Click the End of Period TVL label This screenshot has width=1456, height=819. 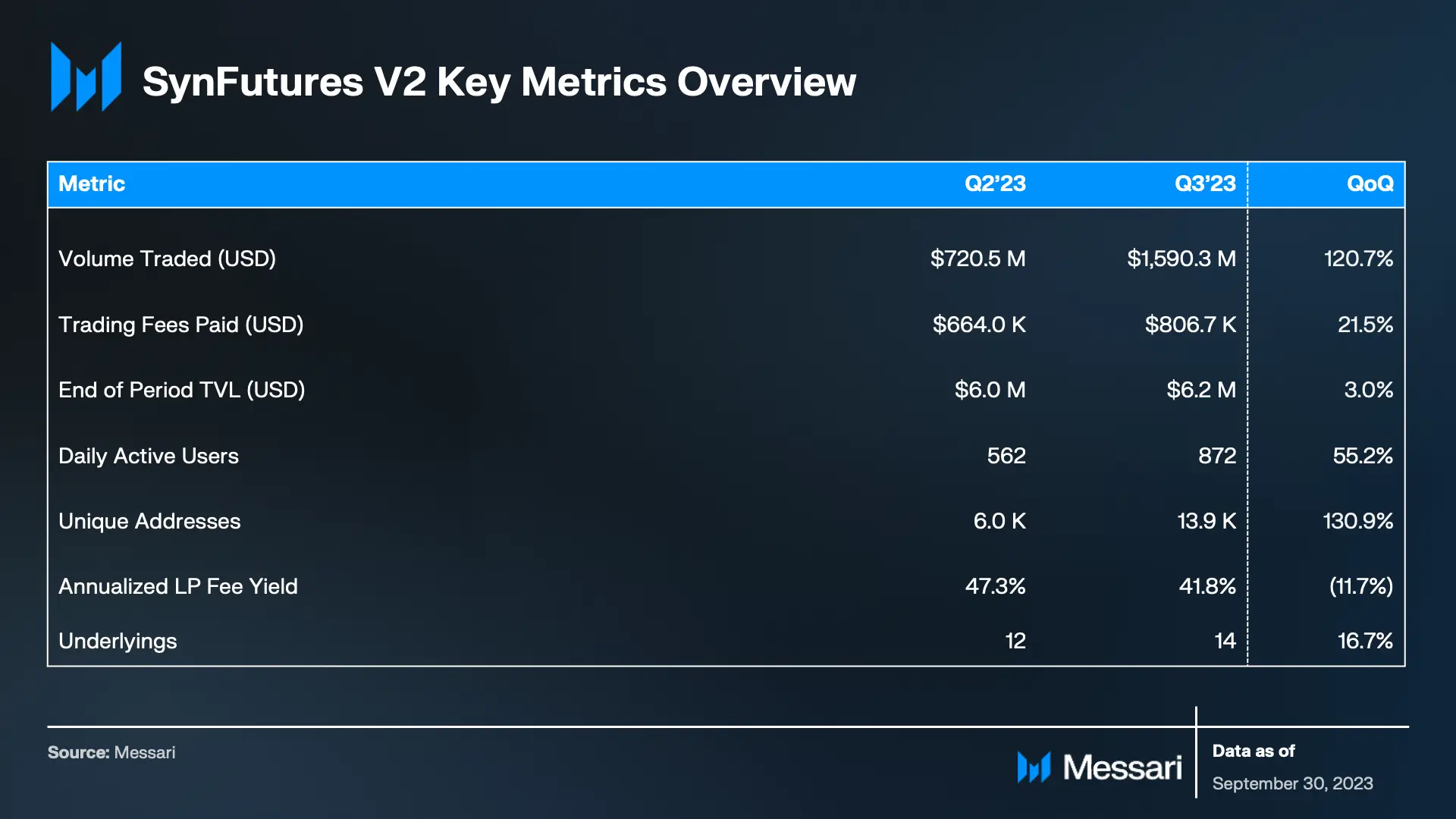coord(181,390)
